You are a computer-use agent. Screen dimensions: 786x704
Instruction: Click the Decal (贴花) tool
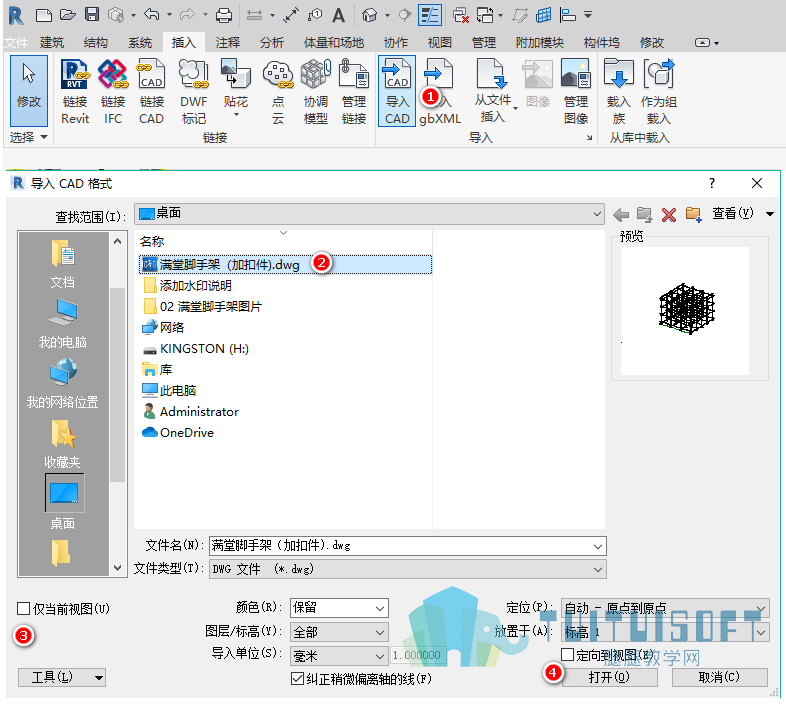[x=236, y=88]
